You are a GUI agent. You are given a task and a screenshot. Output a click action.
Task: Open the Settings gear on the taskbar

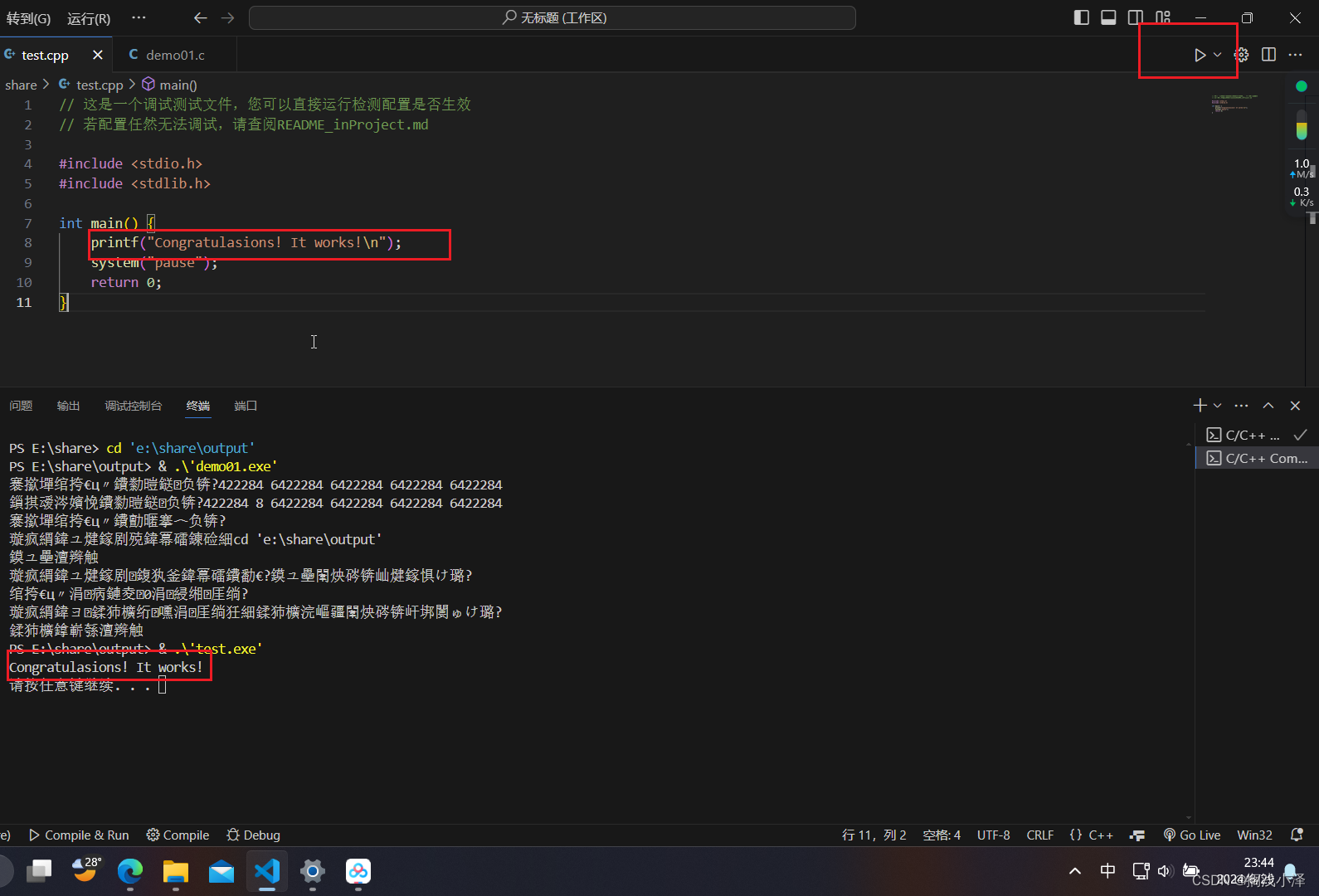point(313,871)
